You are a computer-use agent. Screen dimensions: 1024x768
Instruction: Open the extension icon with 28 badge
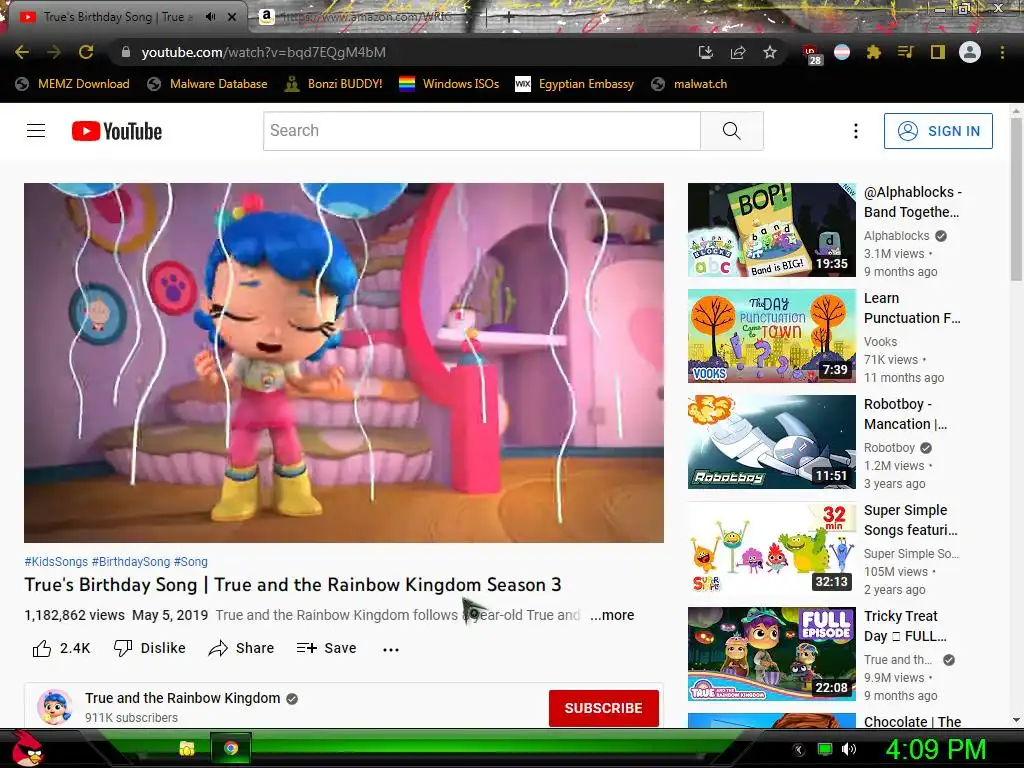812,54
